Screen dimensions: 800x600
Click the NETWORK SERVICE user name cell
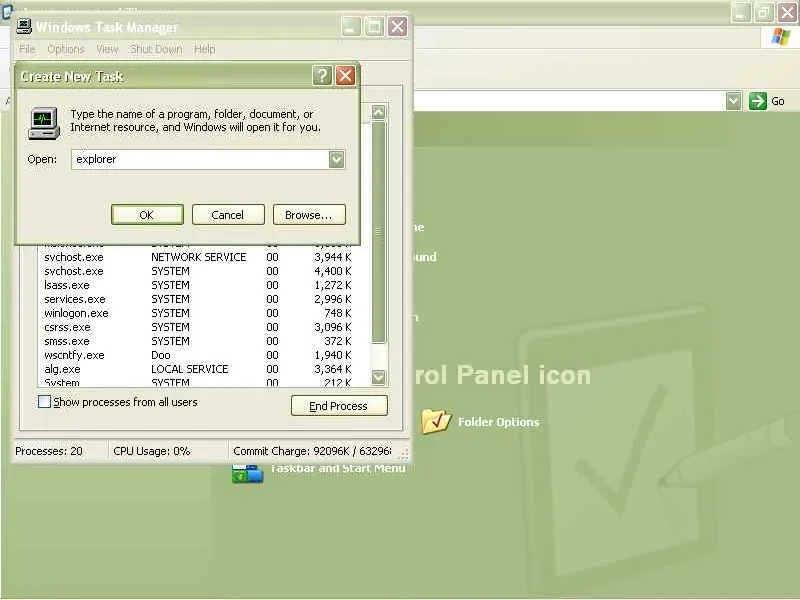pyautogui.click(x=198, y=257)
